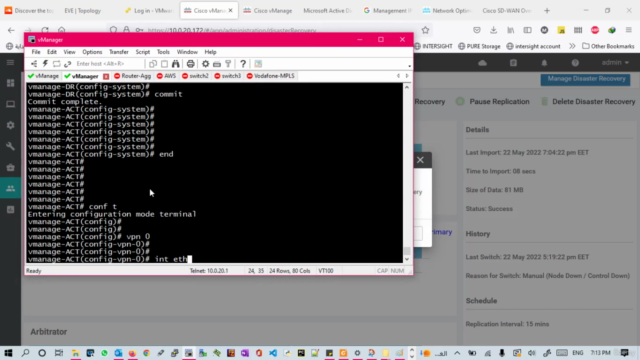The height and width of the screenshot is (360, 640).
Task: Switch to the switch3 session tab
Action: (x=228, y=76)
